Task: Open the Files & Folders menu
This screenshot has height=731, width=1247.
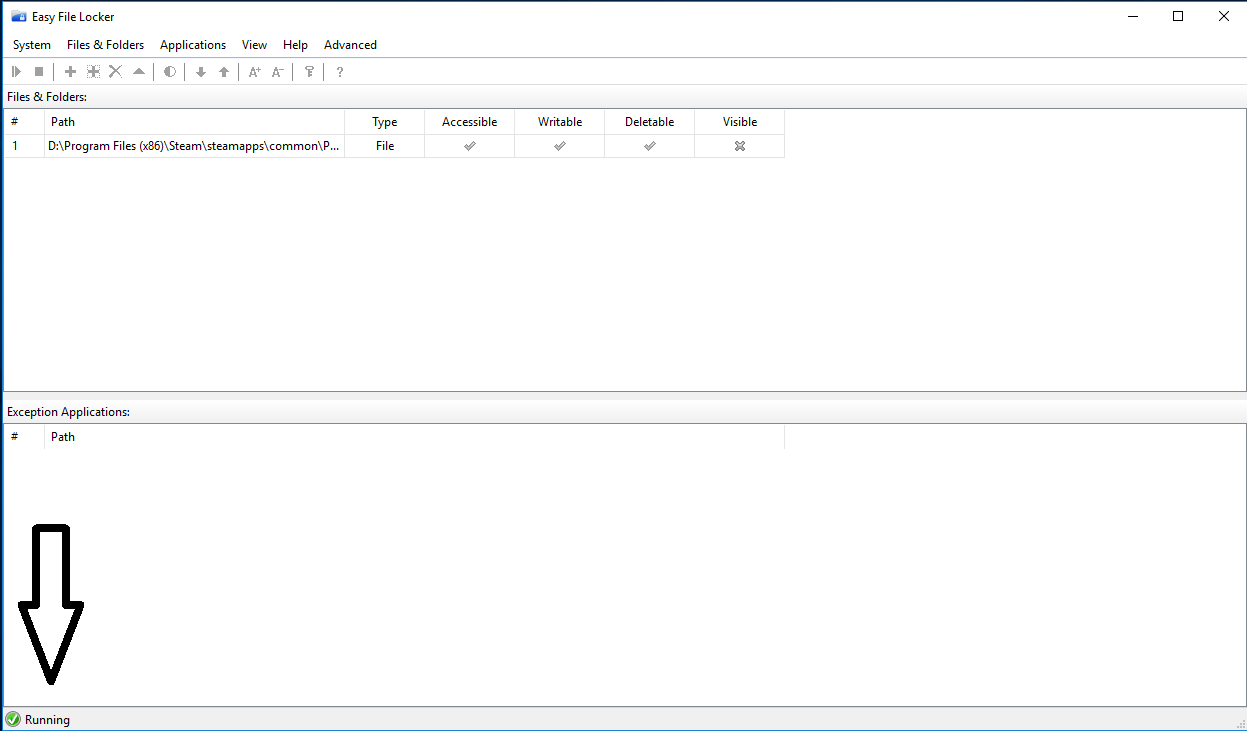Action: [x=105, y=45]
